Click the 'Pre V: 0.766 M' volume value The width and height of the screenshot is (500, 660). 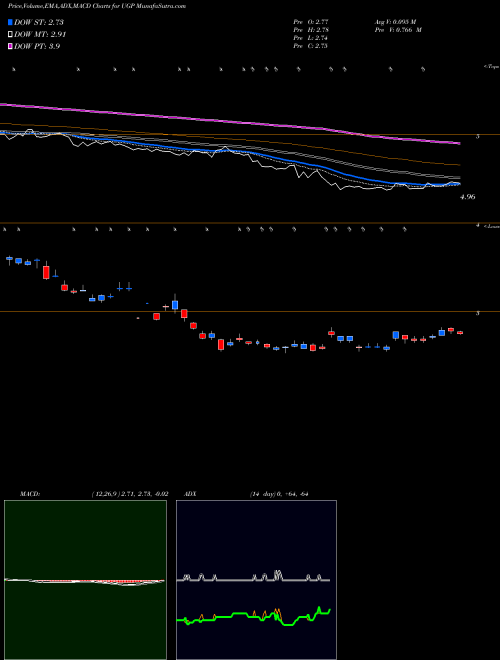pyautogui.click(x=398, y=30)
